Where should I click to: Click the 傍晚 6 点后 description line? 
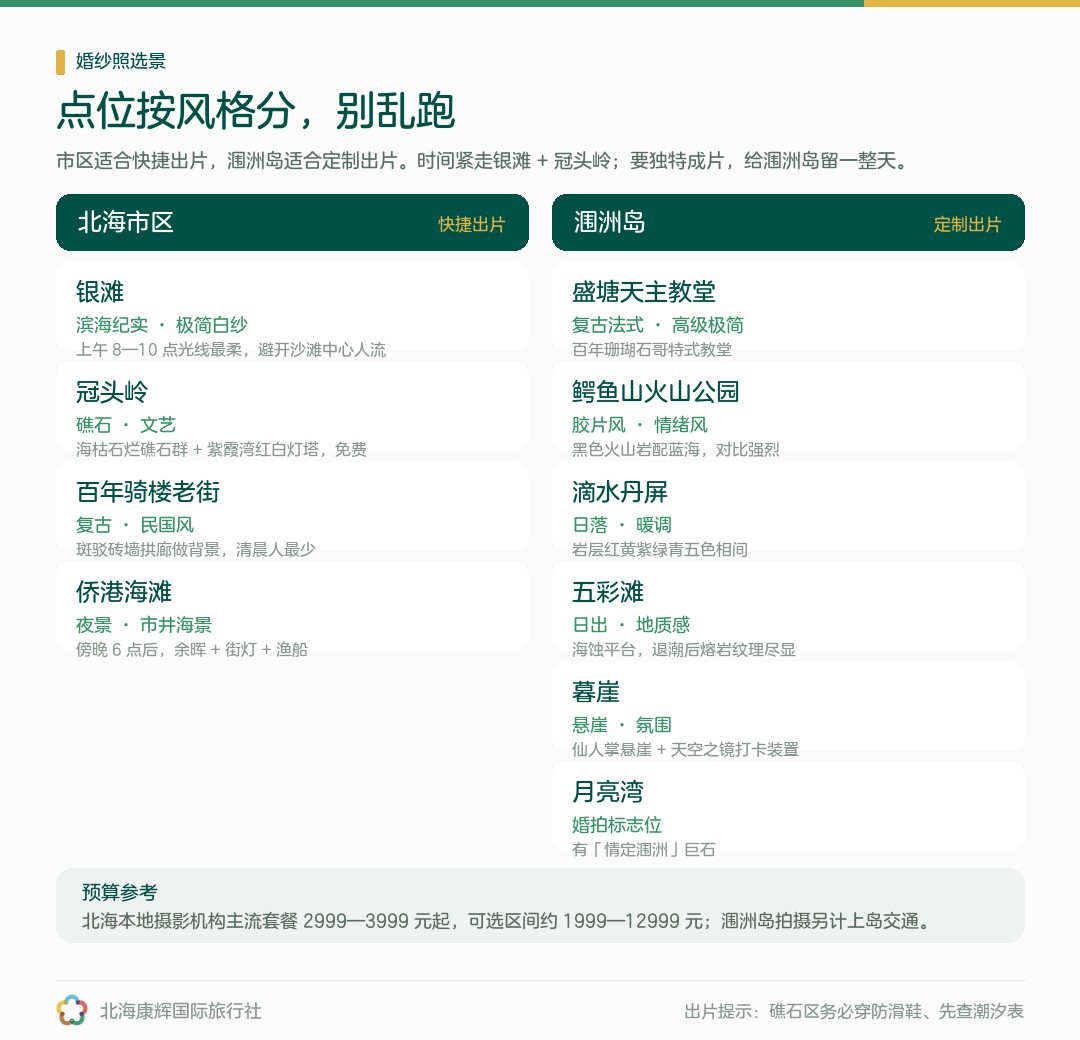pyautogui.click(x=191, y=649)
